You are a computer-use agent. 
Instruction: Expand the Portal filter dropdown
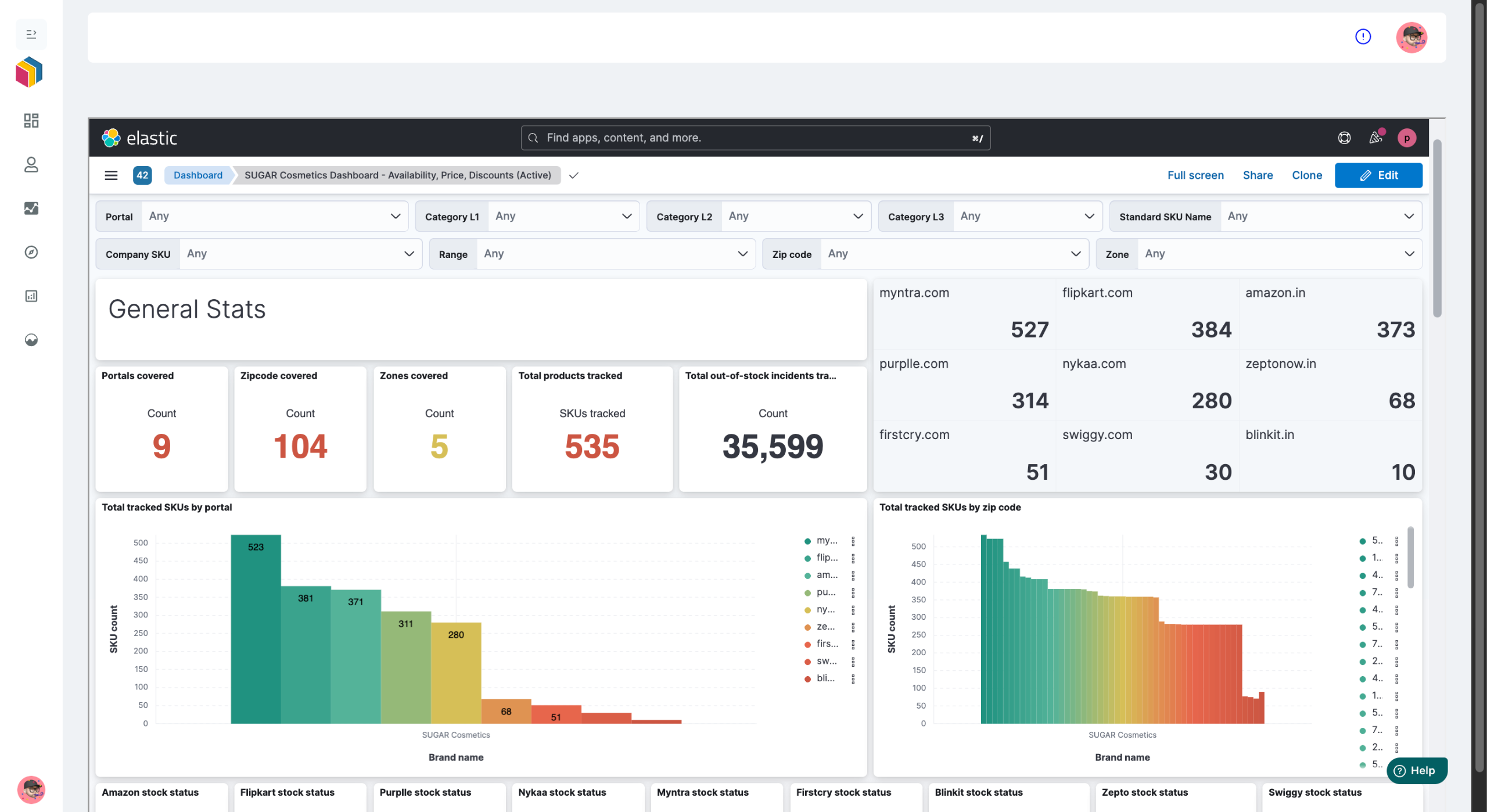pos(252,217)
